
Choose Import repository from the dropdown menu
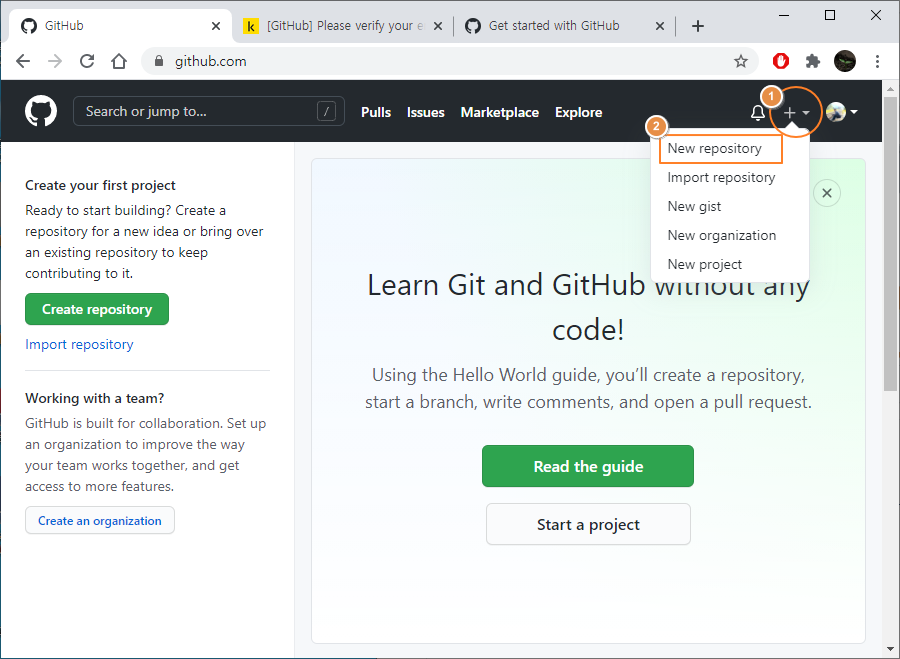721,177
